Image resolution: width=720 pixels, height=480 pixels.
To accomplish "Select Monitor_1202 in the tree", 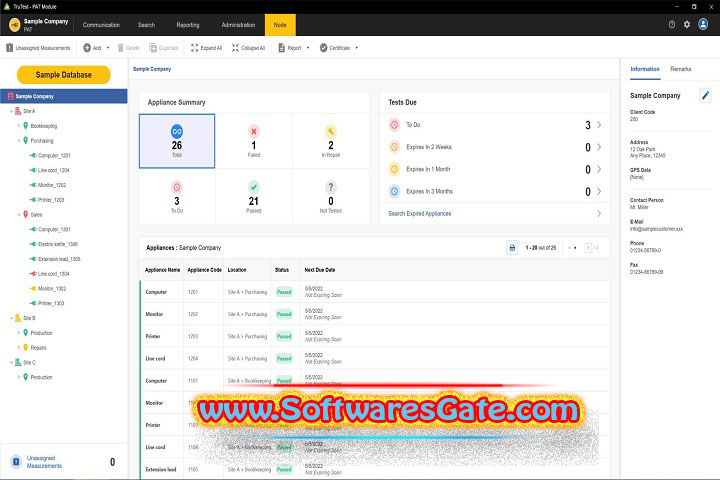I will [x=48, y=185].
